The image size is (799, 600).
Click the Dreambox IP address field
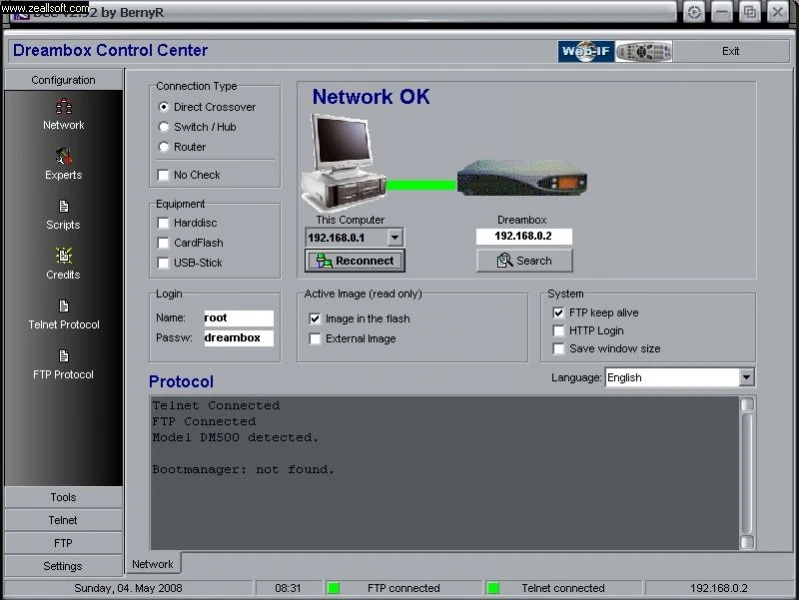click(524, 236)
